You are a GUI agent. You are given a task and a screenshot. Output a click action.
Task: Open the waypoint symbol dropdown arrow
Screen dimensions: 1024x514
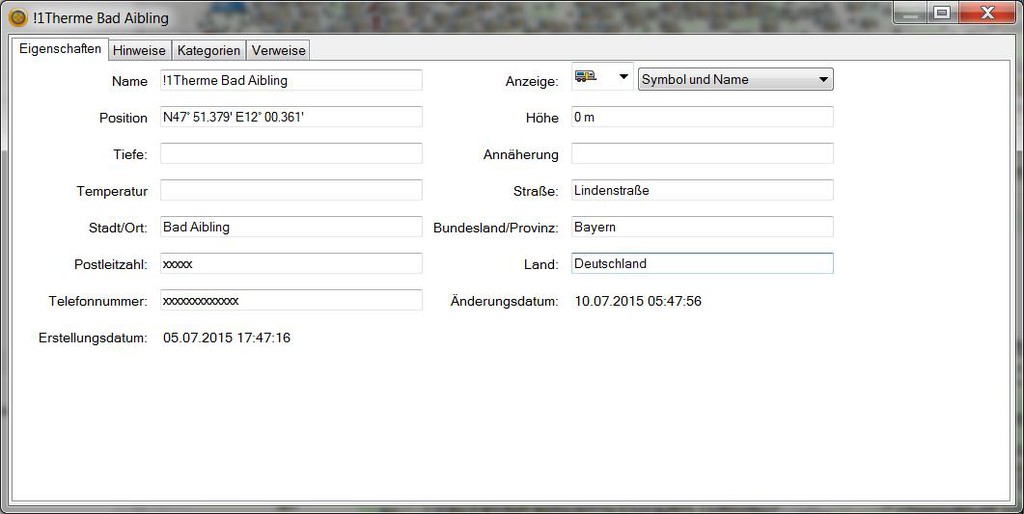(623, 78)
